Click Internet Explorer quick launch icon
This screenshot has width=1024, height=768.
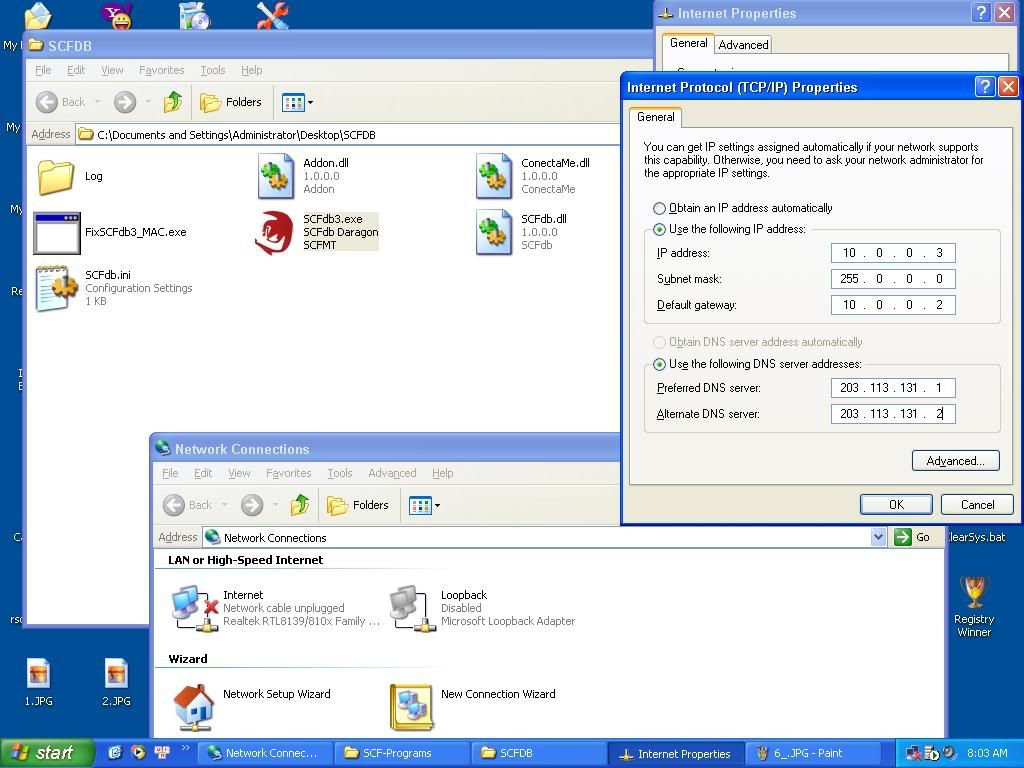point(114,753)
